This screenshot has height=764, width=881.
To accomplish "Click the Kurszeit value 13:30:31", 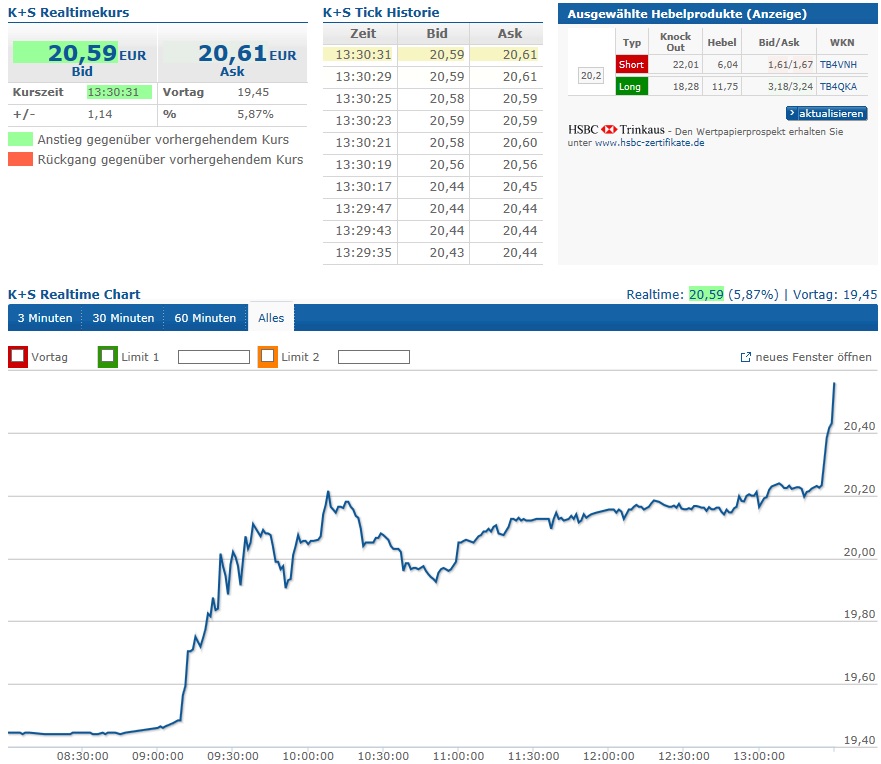I will click(x=113, y=92).
